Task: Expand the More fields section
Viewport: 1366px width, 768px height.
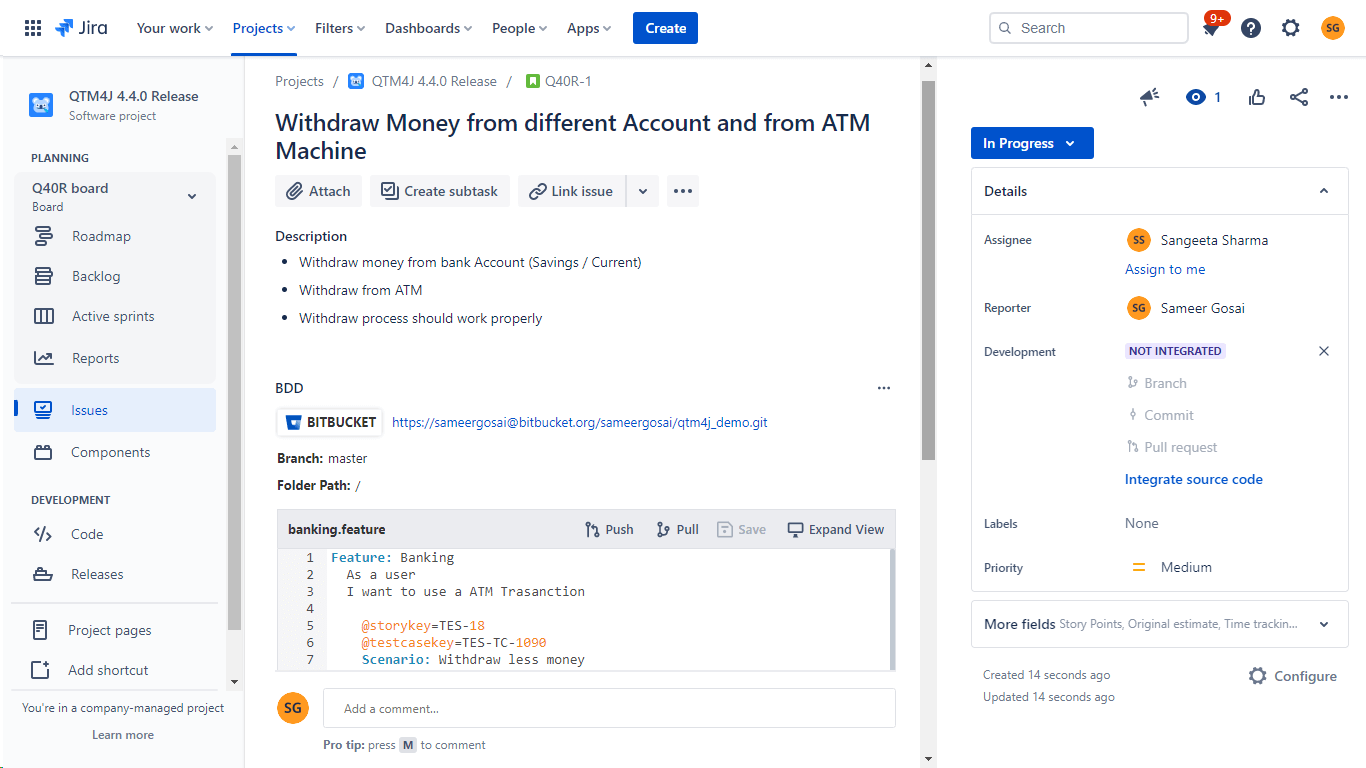Action: 1159,624
